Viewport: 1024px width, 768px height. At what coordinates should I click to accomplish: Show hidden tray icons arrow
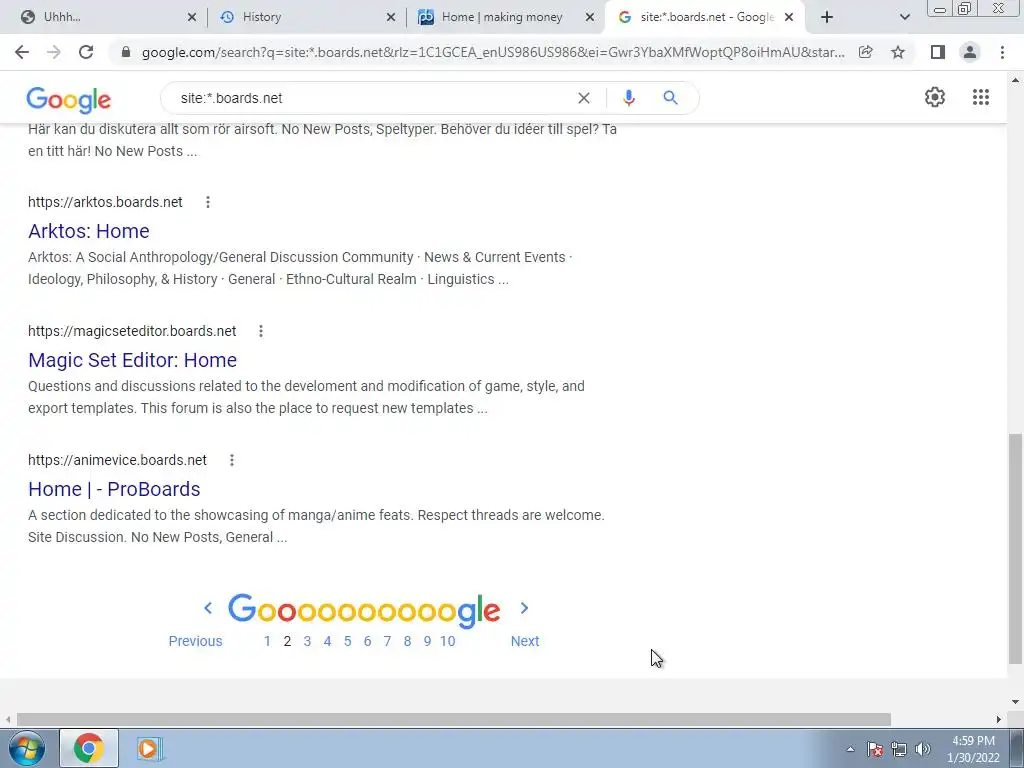(x=850, y=749)
